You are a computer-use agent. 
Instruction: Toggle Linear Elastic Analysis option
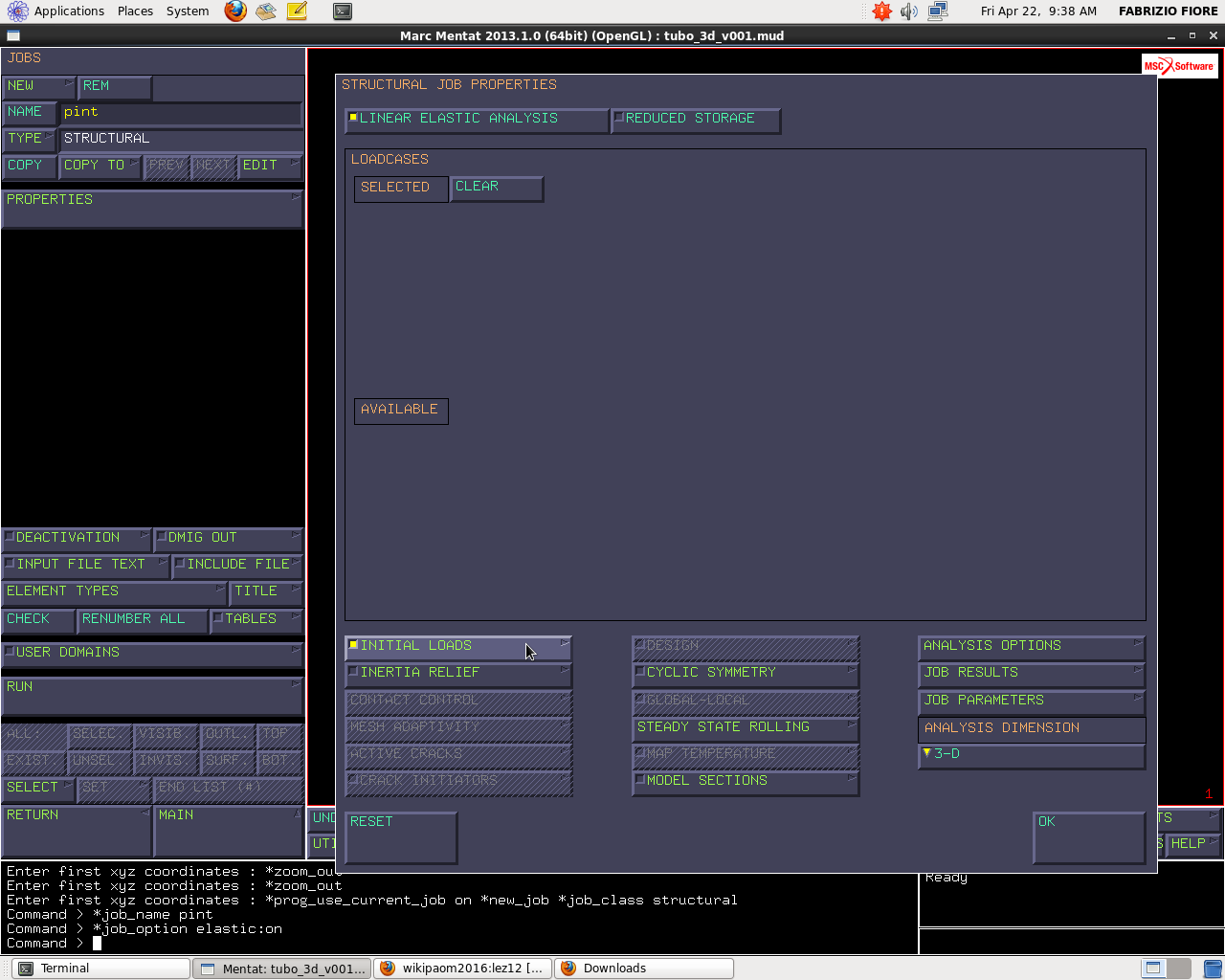pos(477,120)
